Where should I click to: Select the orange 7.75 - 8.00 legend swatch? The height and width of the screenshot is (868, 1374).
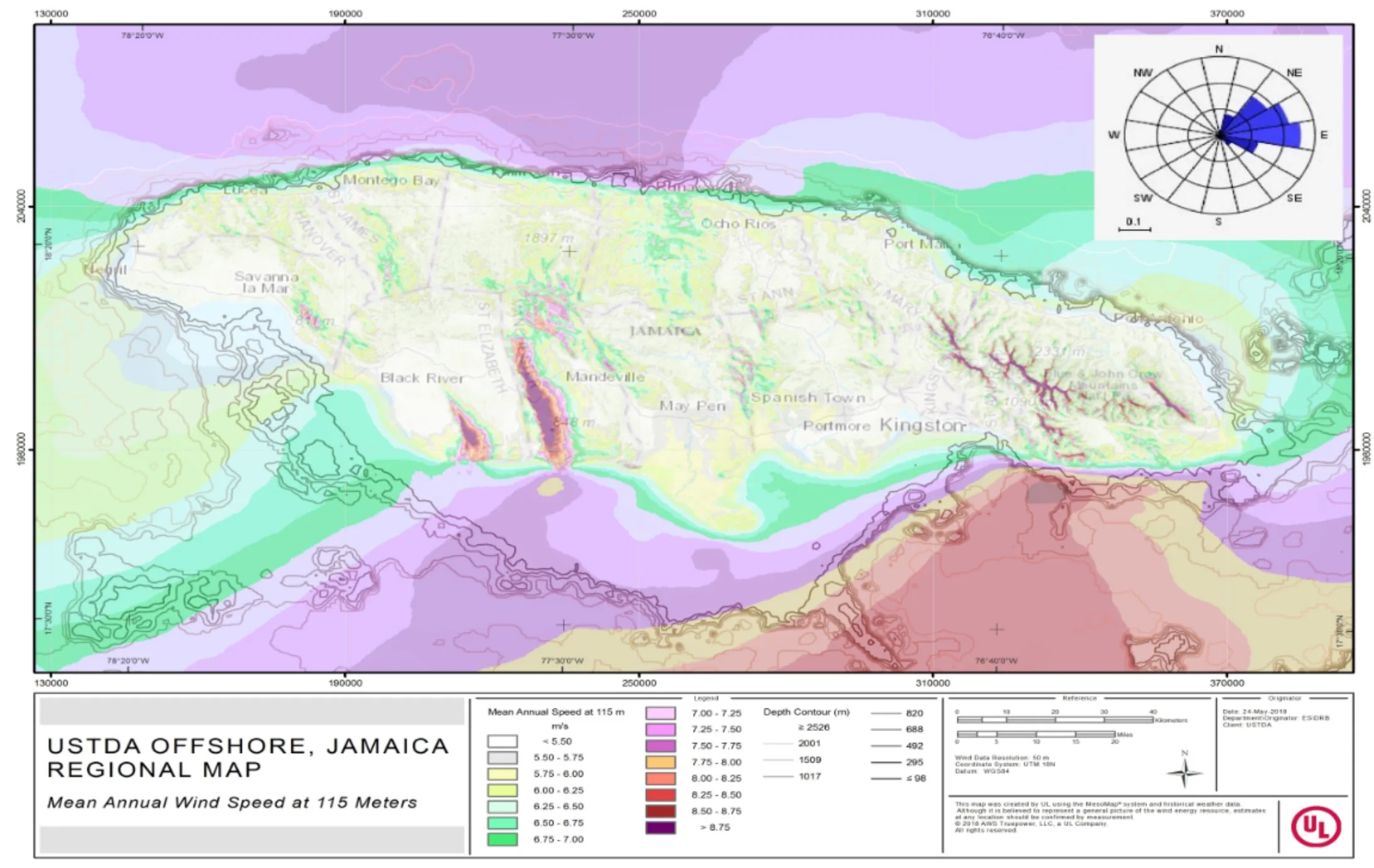pyautogui.click(x=660, y=762)
